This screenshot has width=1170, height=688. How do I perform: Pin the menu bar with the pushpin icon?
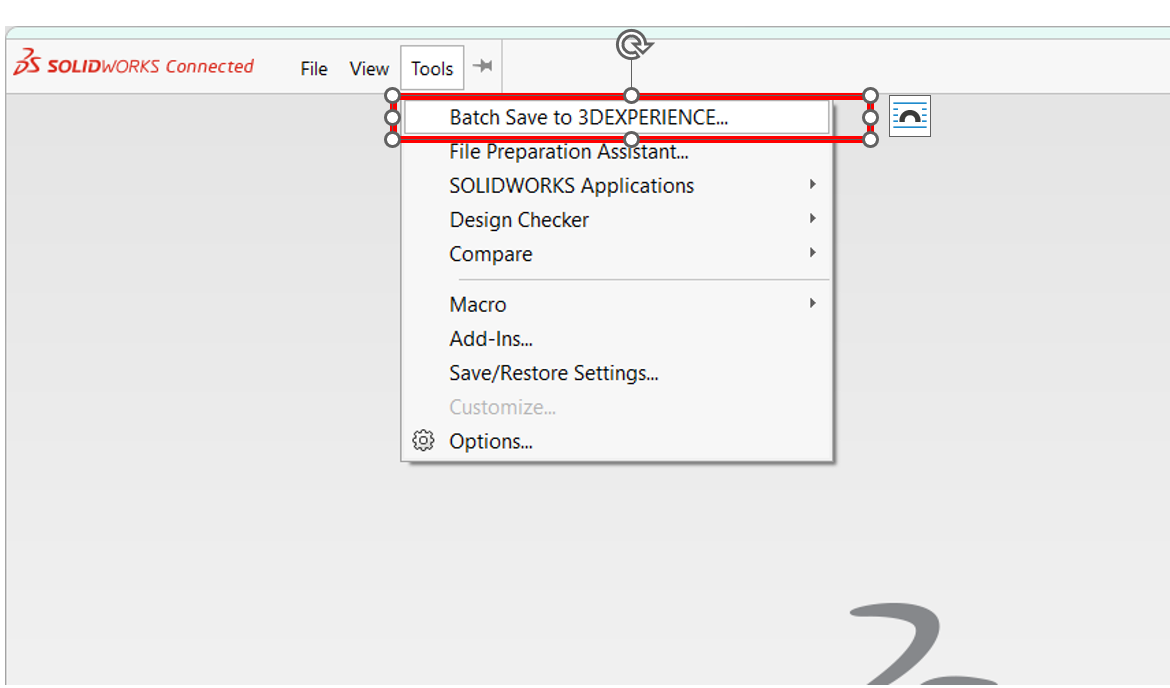(x=482, y=66)
